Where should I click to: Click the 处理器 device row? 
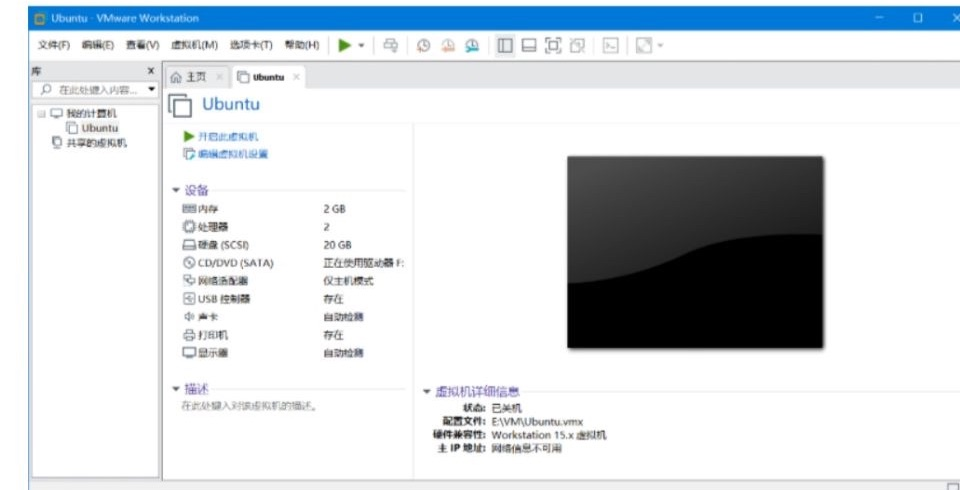[293, 227]
